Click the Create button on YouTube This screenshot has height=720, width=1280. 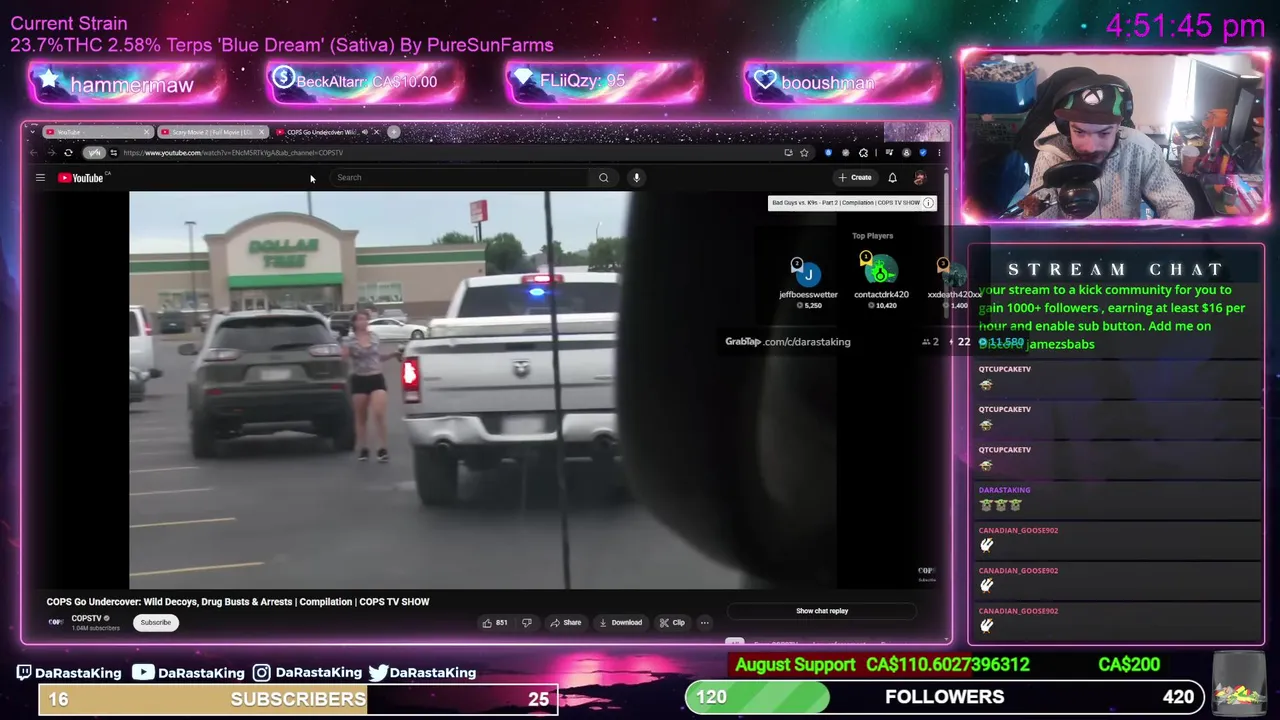[x=855, y=178]
